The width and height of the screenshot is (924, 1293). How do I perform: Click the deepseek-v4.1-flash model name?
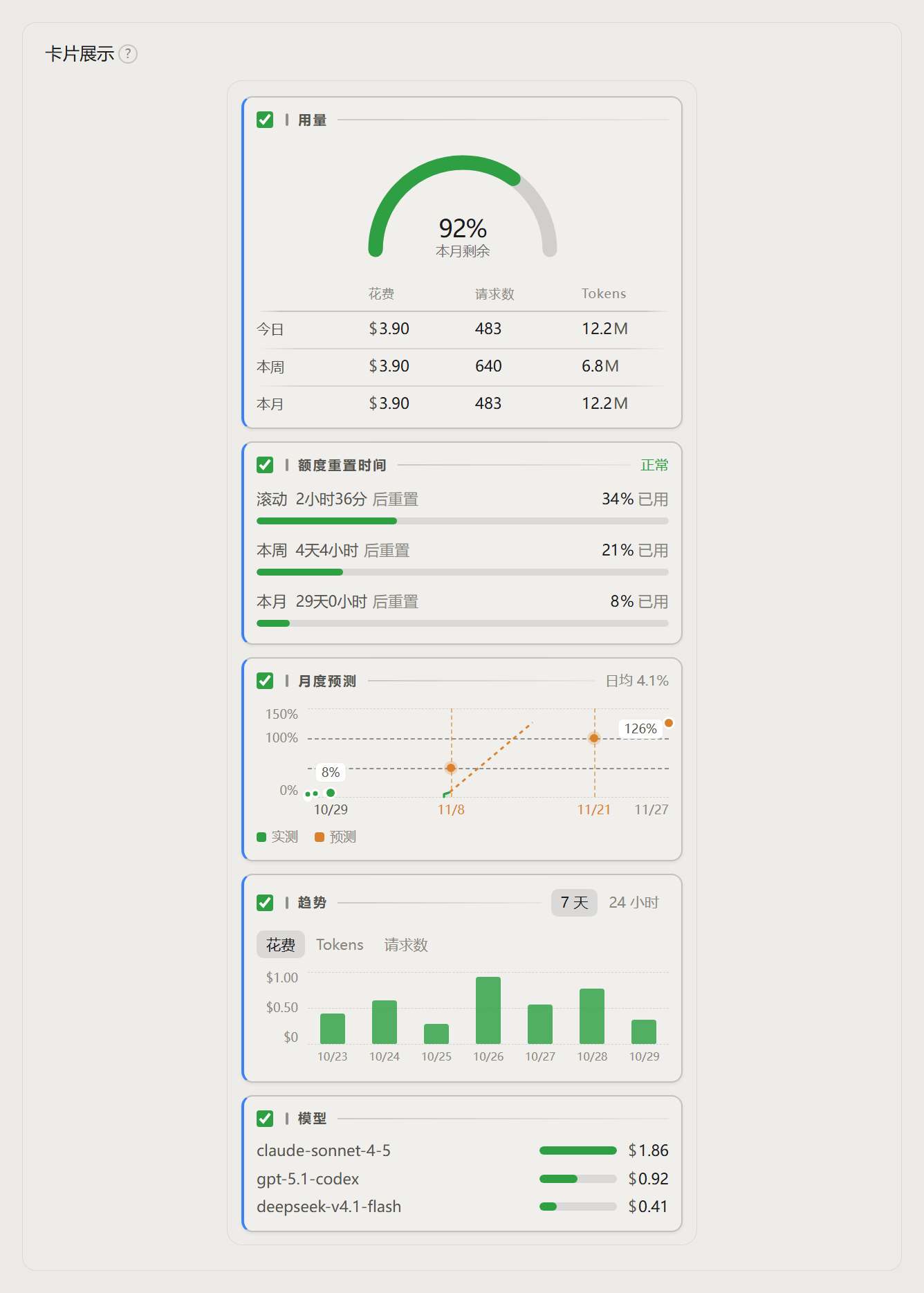[x=329, y=1207]
